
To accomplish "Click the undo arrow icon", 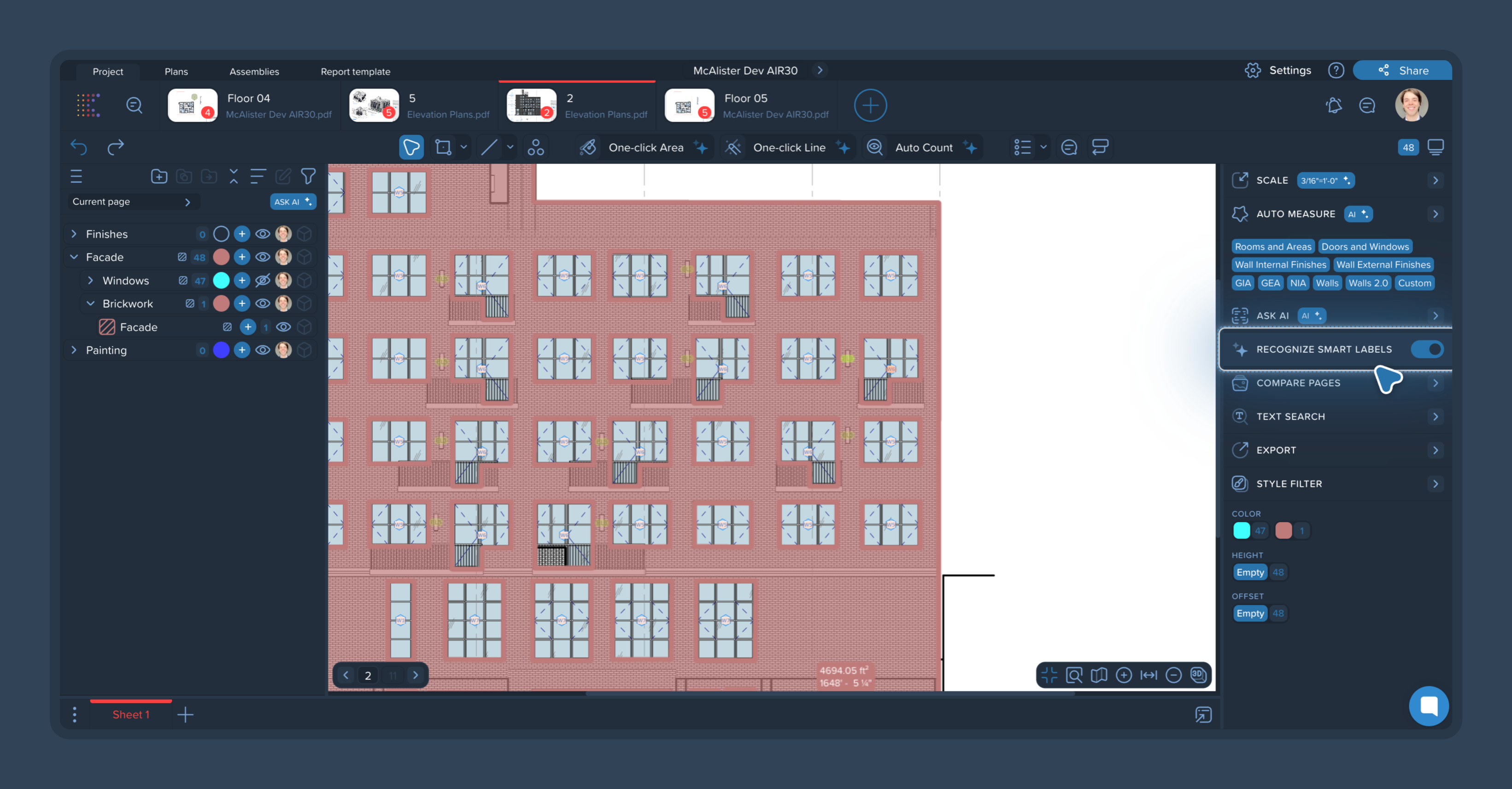I will pyautogui.click(x=79, y=146).
